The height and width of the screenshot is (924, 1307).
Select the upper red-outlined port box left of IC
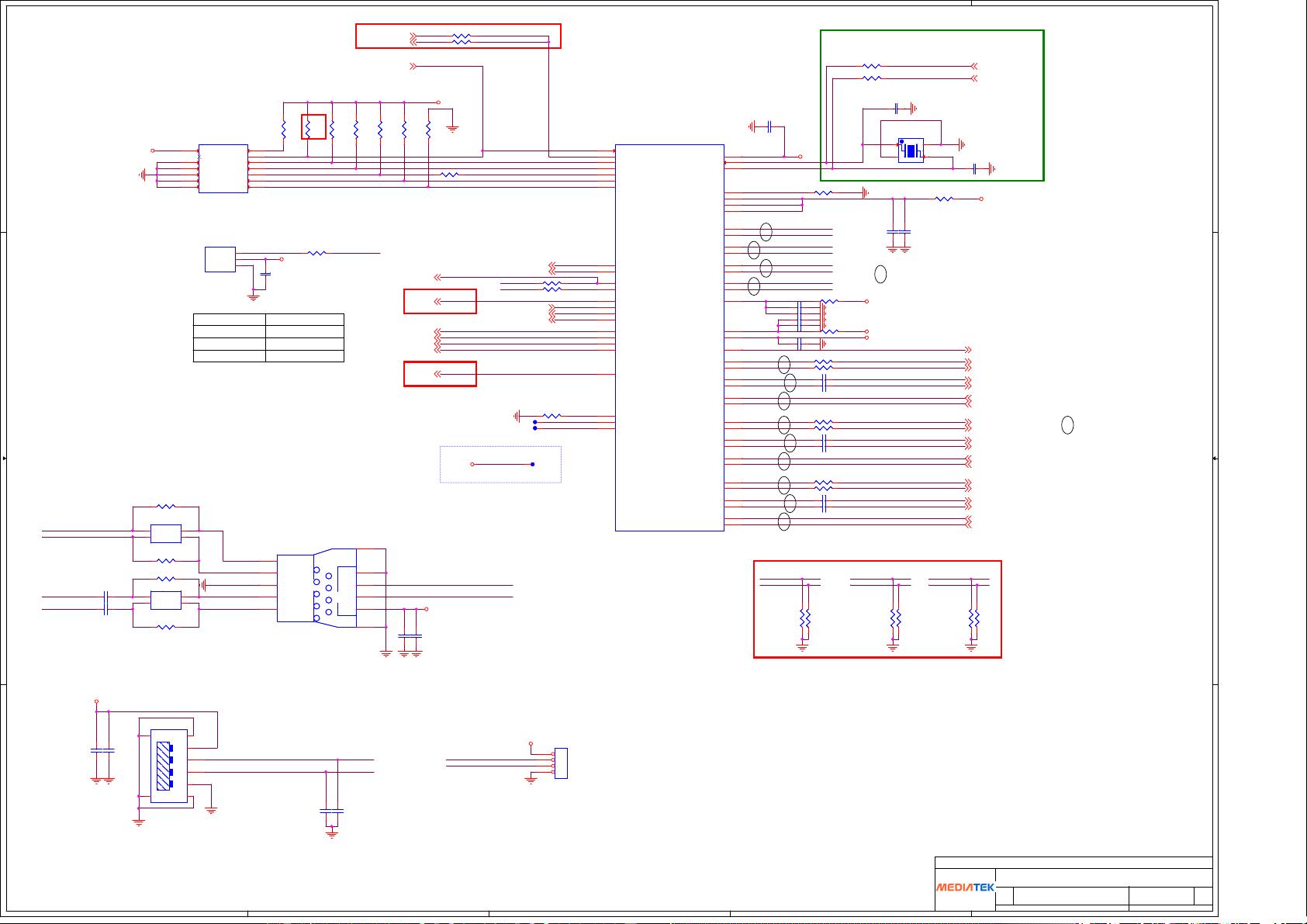click(x=440, y=302)
